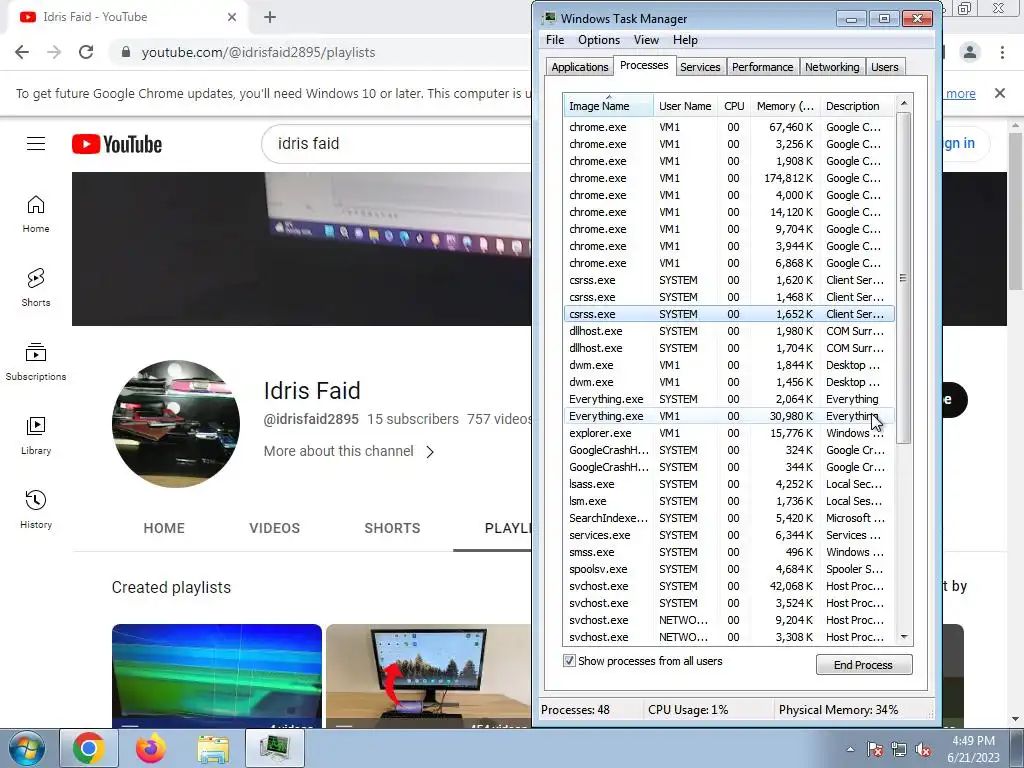Open Task Manager View menu
Viewport: 1024px width, 768px height.
tap(646, 40)
